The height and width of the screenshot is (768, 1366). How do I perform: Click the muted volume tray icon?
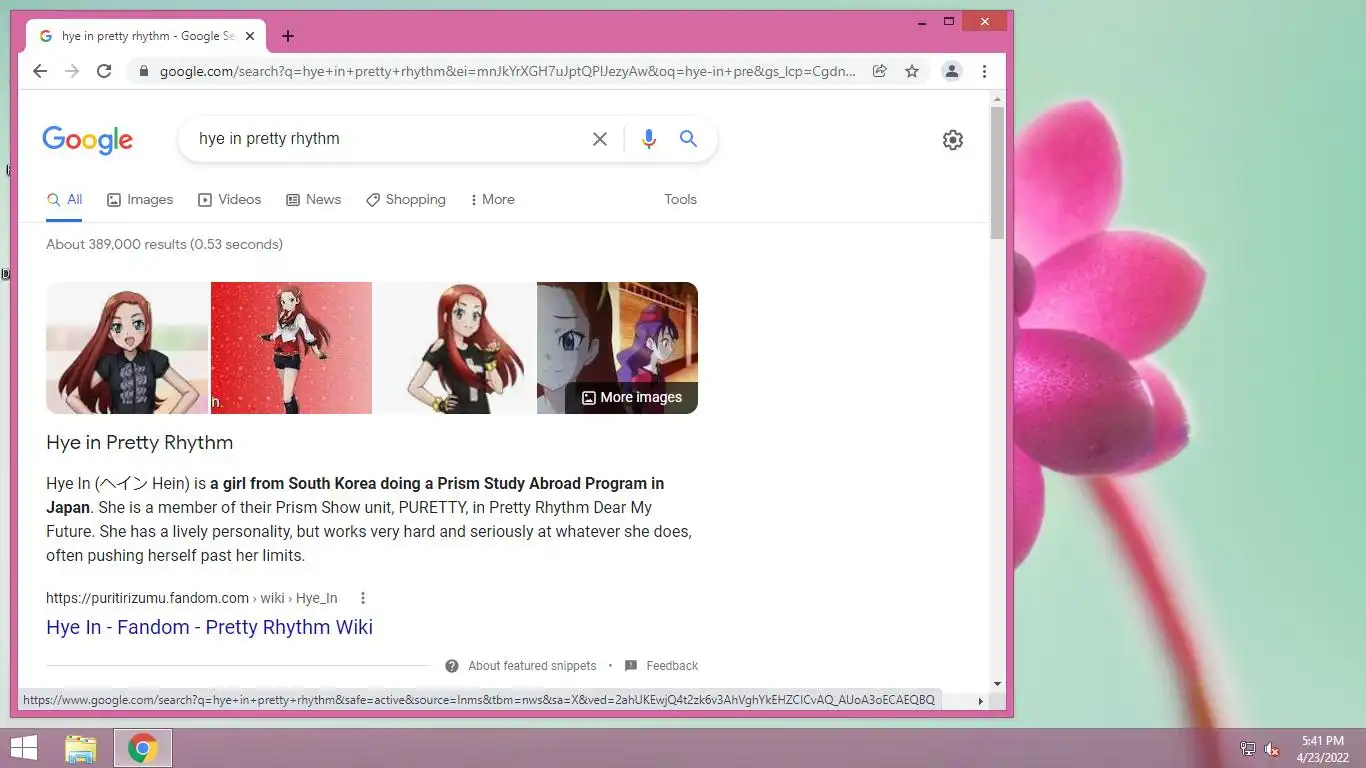[1272, 749]
